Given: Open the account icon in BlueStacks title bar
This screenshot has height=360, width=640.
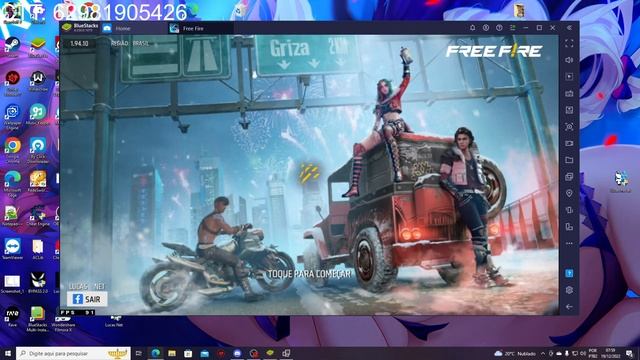Looking at the screenshot, I should tap(486, 28).
